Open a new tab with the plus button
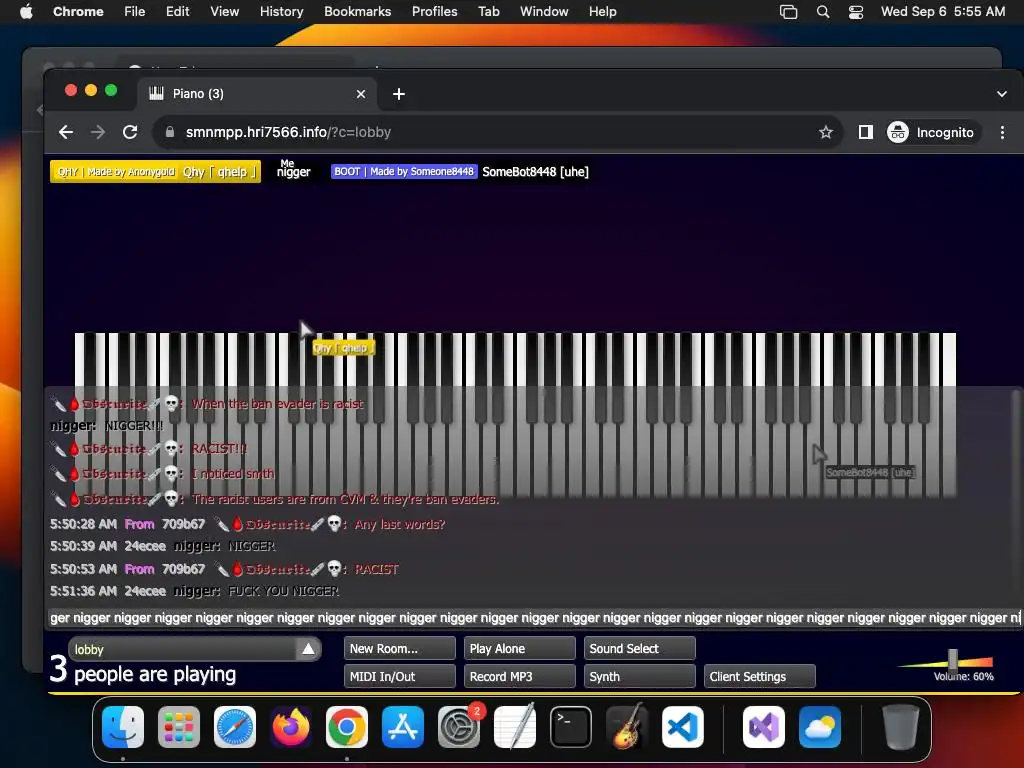Image resolution: width=1024 pixels, height=768 pixels. point(398,94)
